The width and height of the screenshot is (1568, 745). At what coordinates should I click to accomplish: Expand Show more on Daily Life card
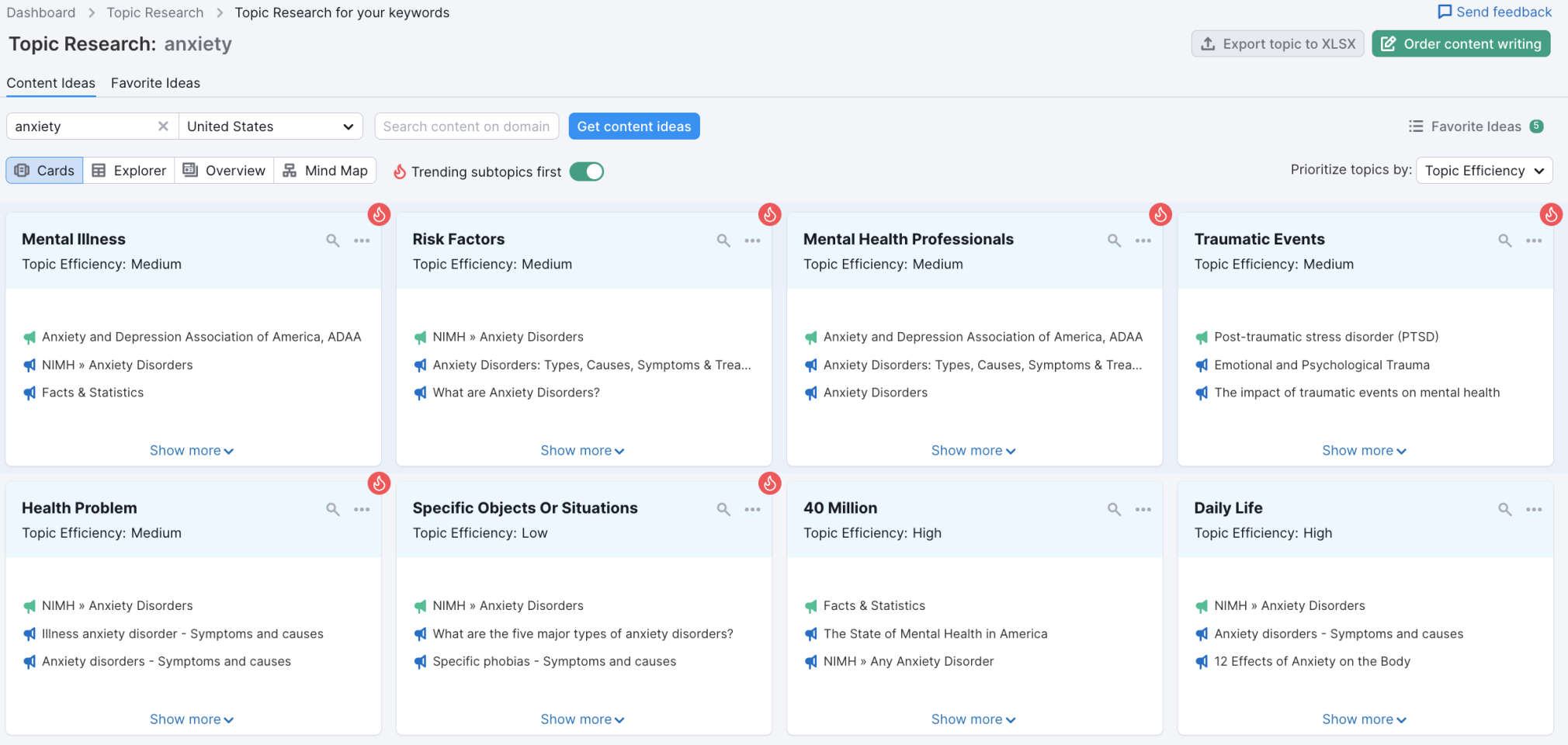point(1364,719)
